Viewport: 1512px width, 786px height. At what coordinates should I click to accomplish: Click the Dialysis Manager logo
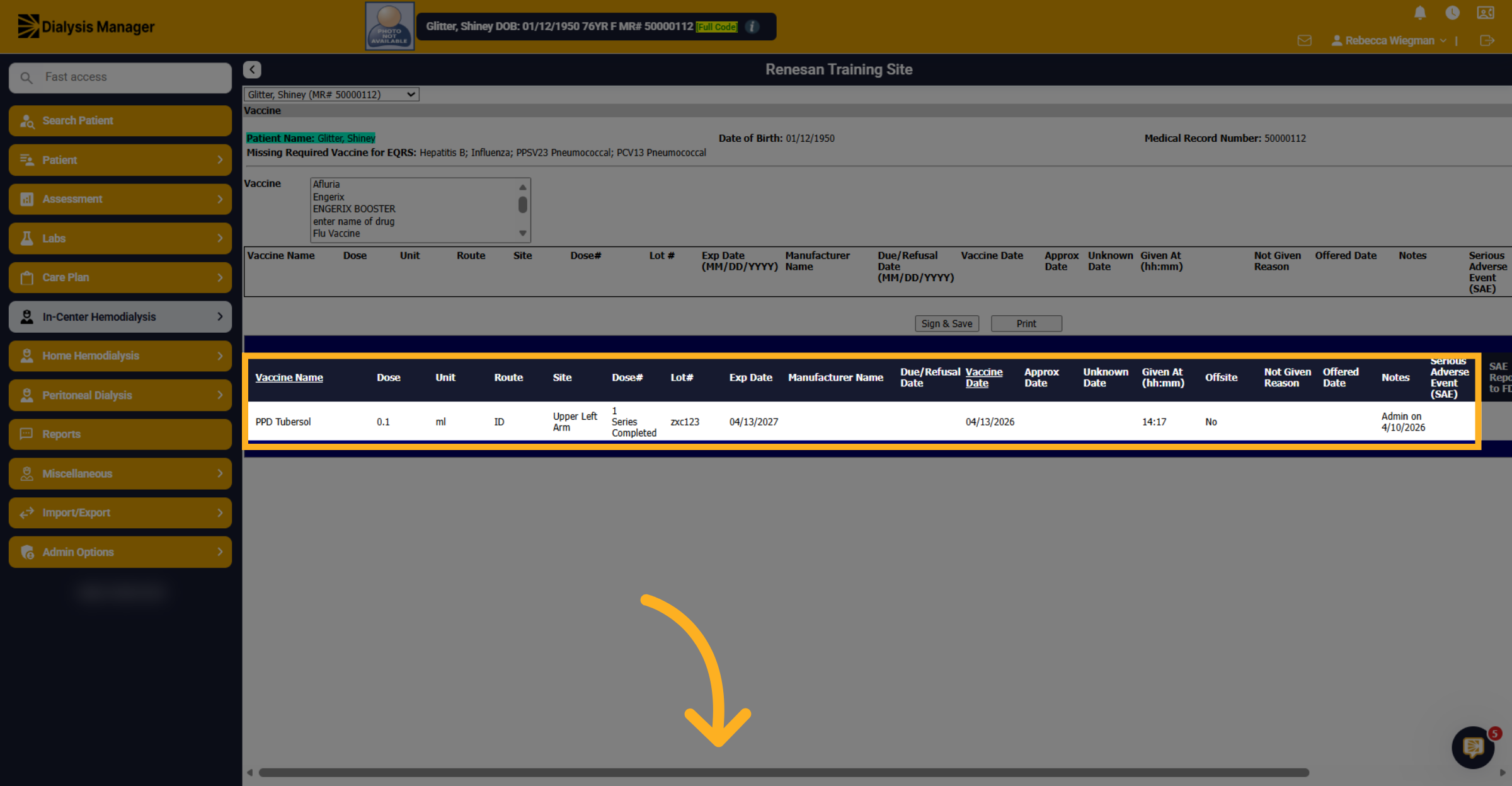[86, 26]
